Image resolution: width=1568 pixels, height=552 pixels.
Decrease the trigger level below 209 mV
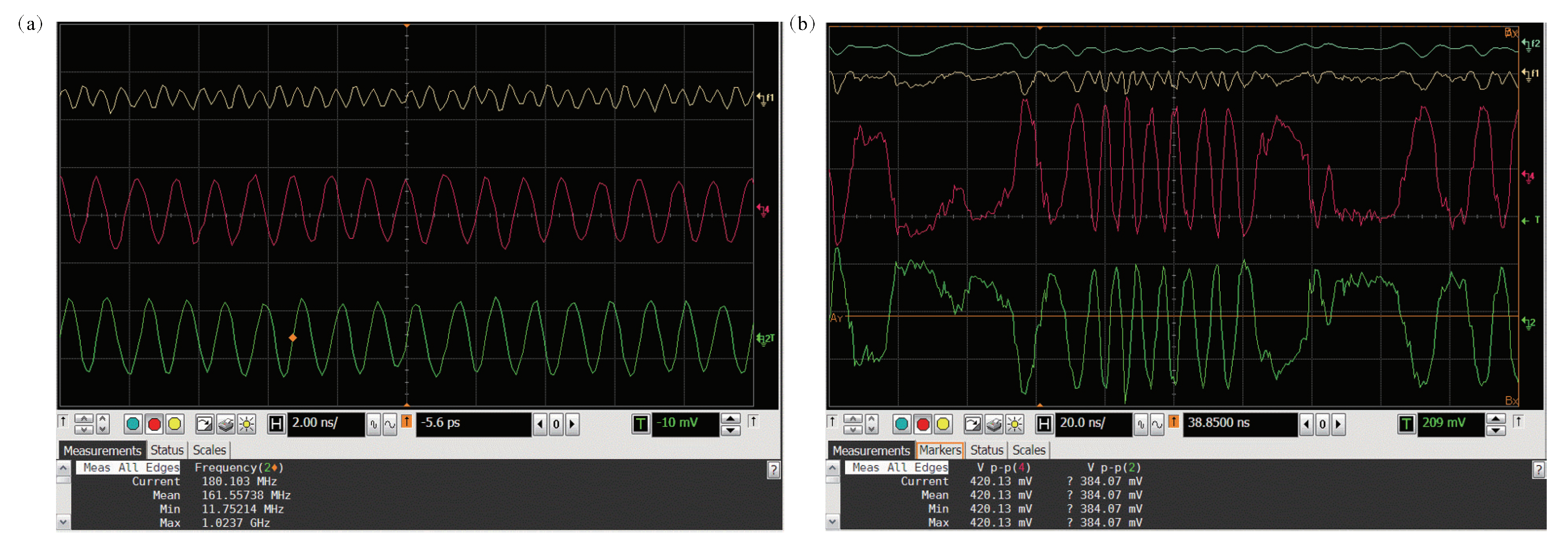tap(1496, 430)
